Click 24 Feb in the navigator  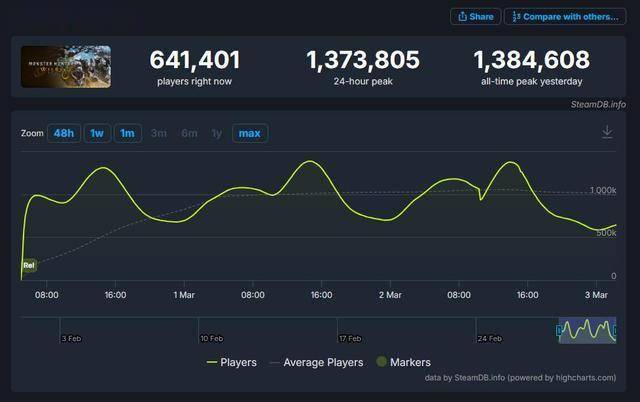coord(489,338)
